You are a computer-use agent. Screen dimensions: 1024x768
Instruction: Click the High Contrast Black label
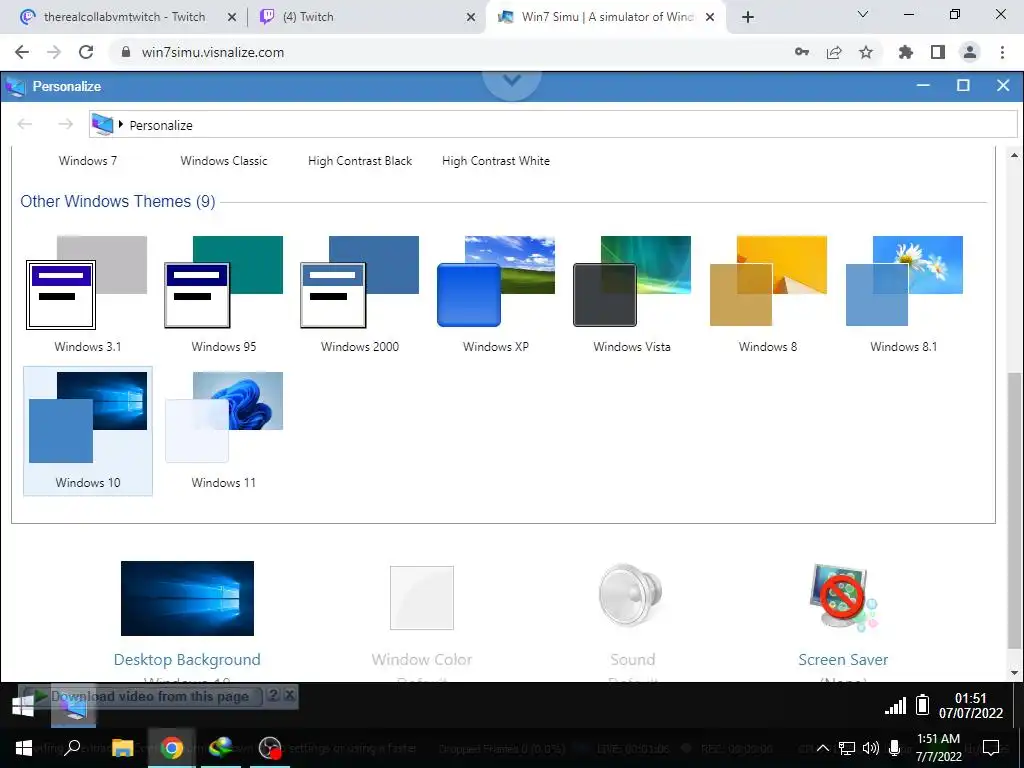pyautogui.click(x=360, y=161)
